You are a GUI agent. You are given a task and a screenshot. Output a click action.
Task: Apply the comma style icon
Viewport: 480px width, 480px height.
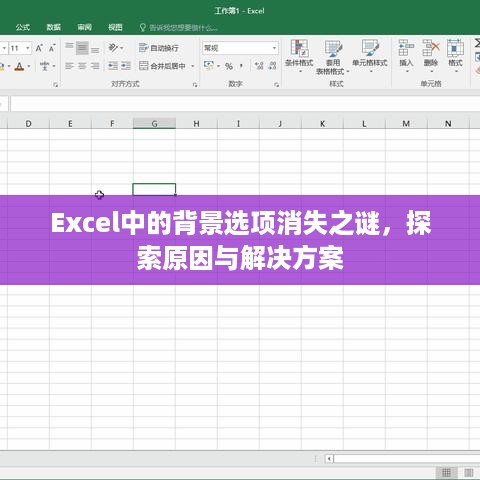click(241, 66)
